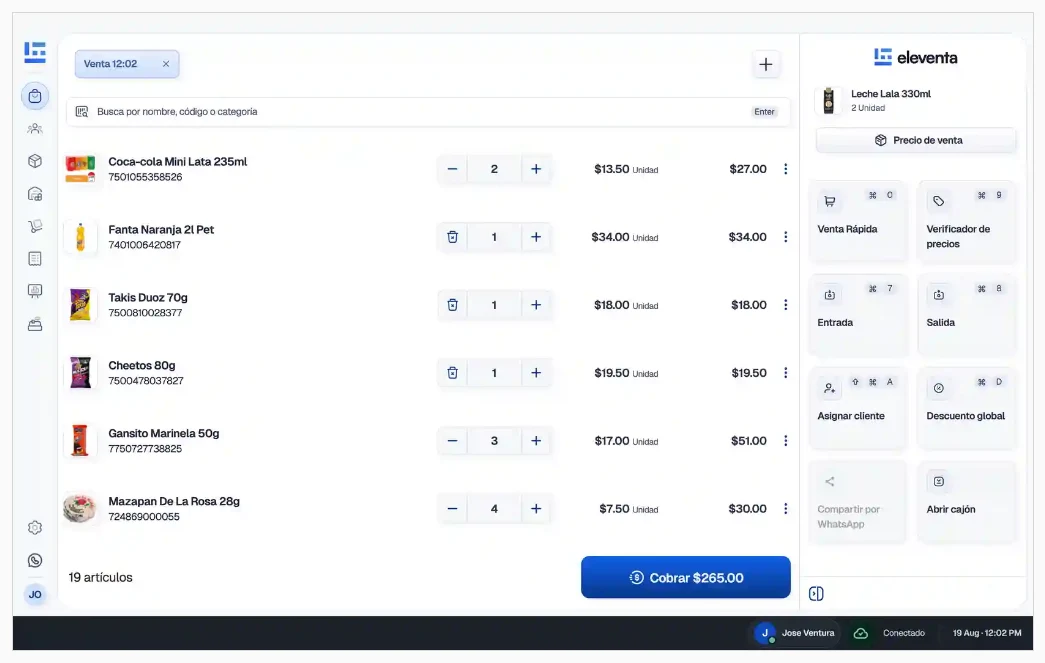This screenshot has height=663, width=1045.
Task: Open the settings gear in sidebar
Action: 35,528
